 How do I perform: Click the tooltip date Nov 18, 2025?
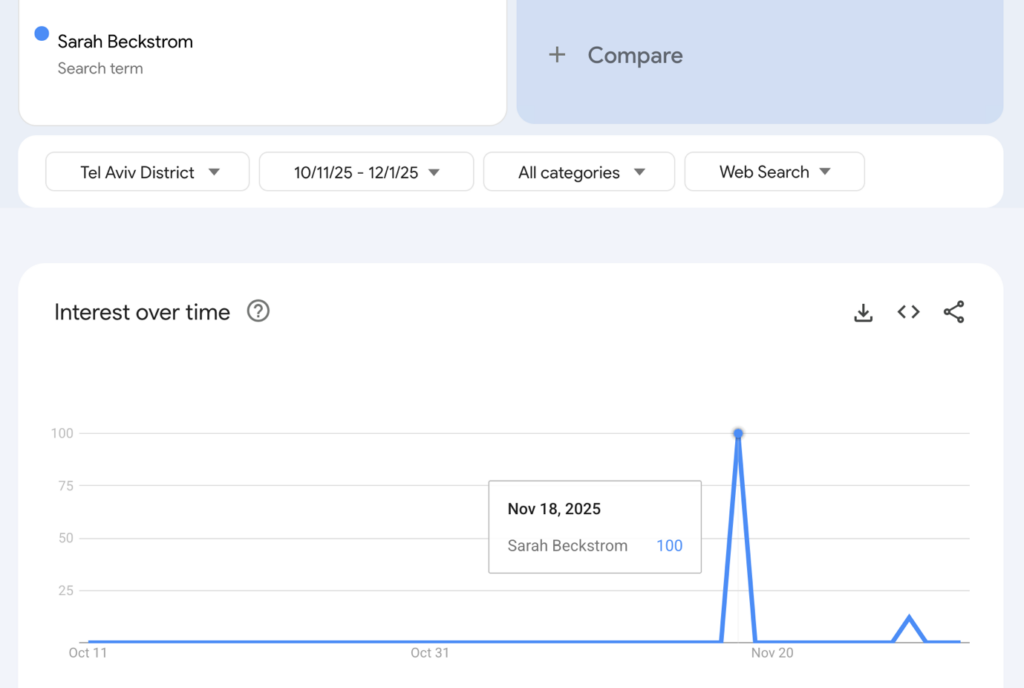pyautogui.click(x=554, y=509)
